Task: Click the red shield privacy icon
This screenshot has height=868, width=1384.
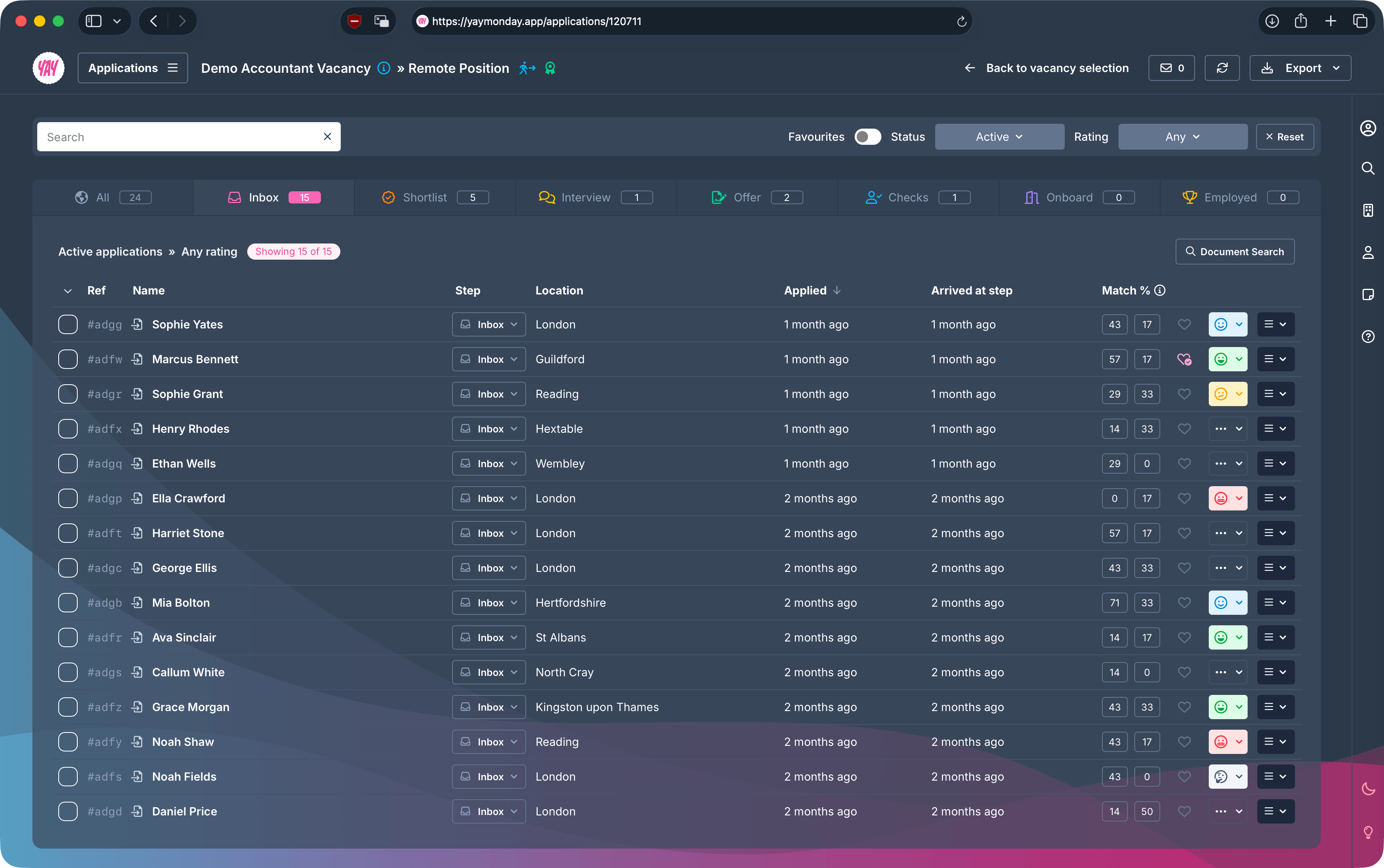Action: (354, 21)
